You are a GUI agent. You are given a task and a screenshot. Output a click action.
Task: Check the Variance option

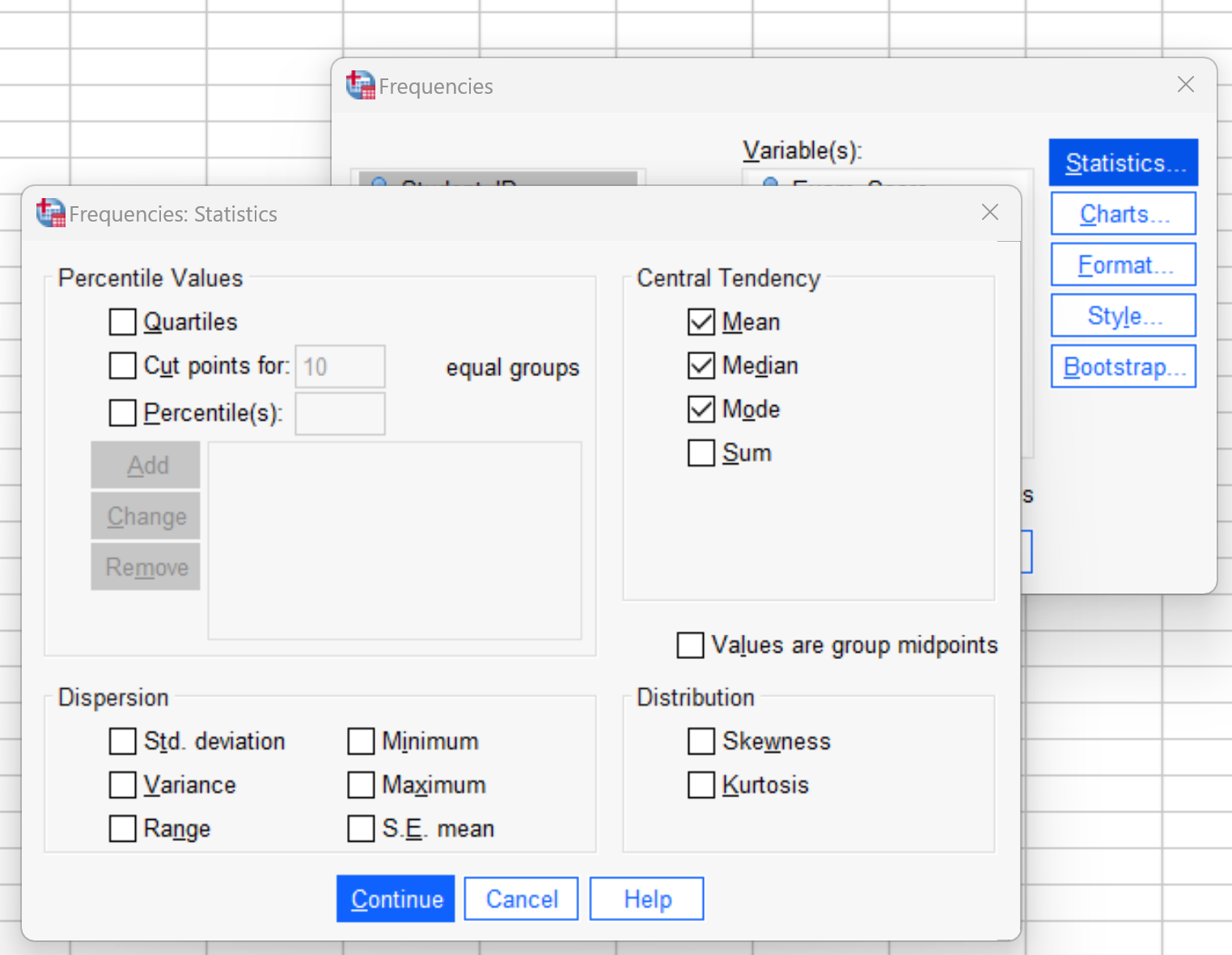(x=122, y=784)
